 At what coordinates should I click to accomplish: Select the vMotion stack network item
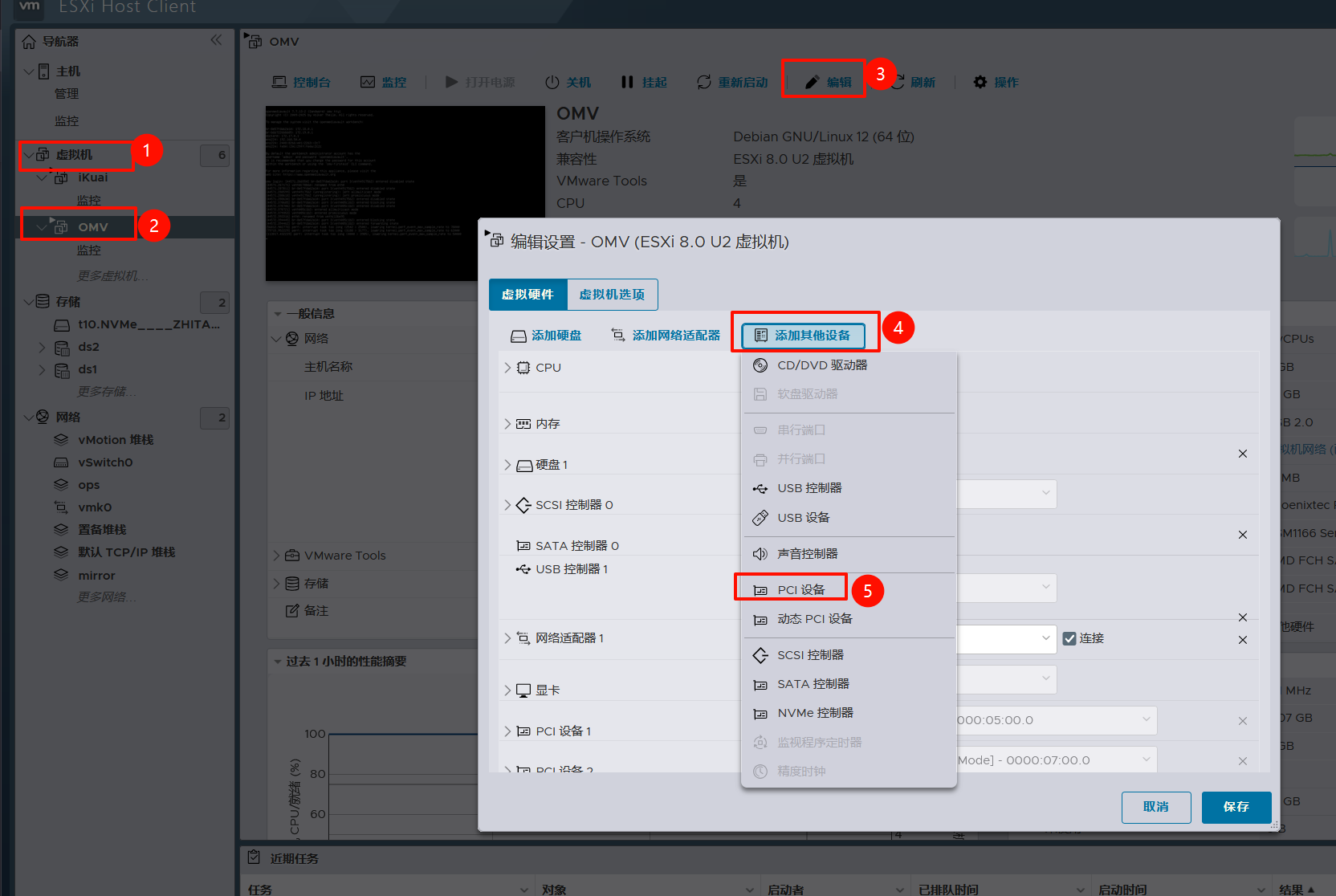(116, 440)
